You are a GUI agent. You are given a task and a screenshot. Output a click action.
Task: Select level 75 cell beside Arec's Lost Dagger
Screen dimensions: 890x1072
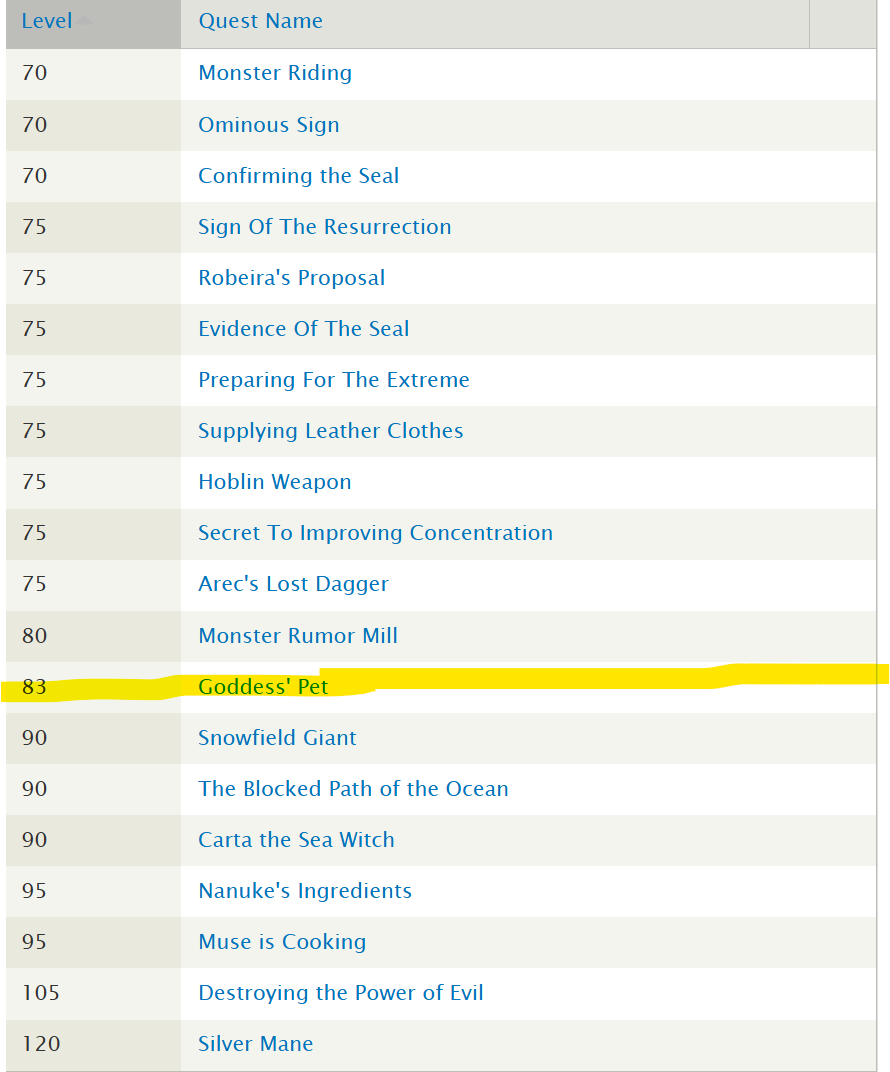pyautogui.click(x=93, y=584)
